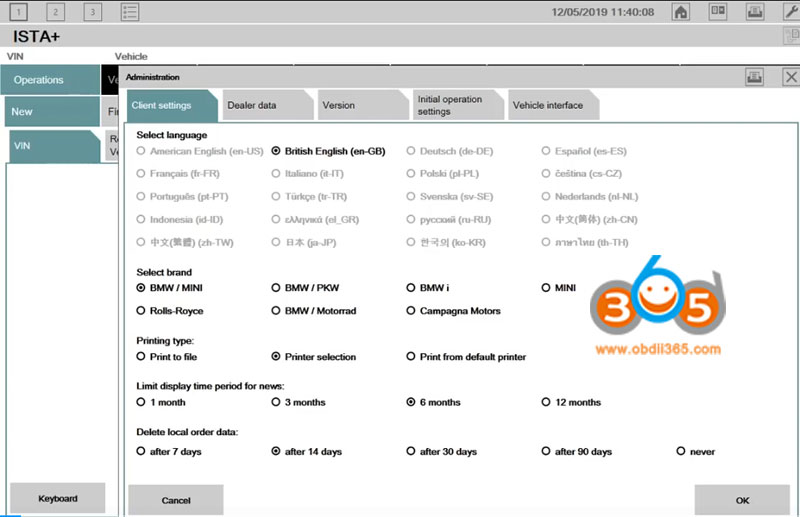This screenshot has width=800, height=517.
Task: Select Polski (pl-PL) language
Action: tap(443, 174)
